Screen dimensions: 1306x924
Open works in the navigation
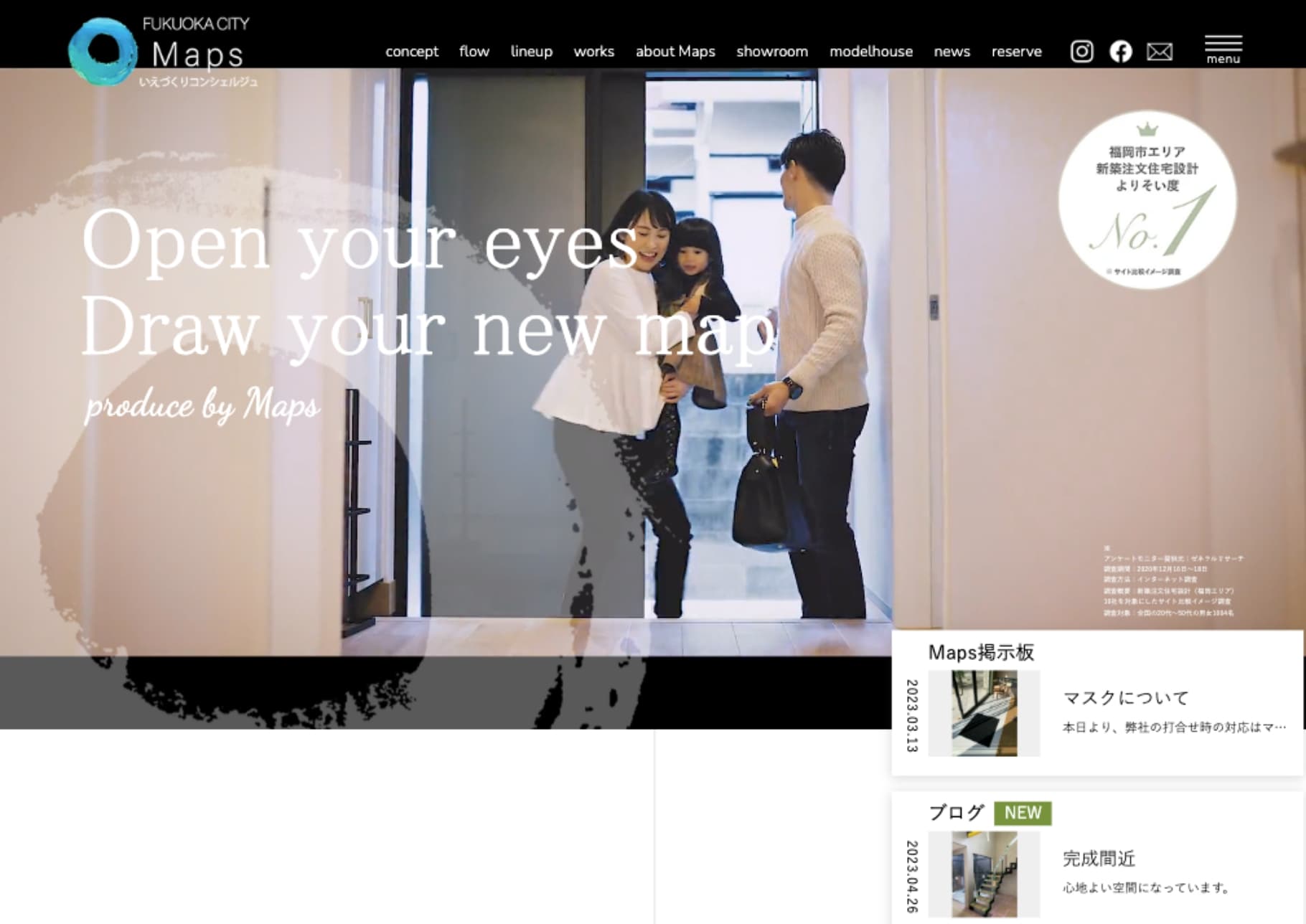click(x=593, y=52)
